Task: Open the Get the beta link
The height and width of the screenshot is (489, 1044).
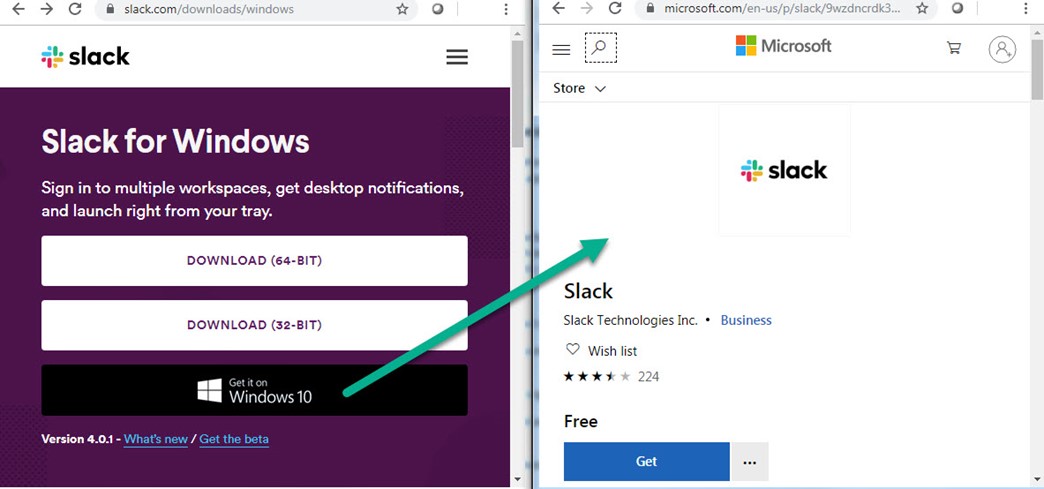Action: (234, 439)
